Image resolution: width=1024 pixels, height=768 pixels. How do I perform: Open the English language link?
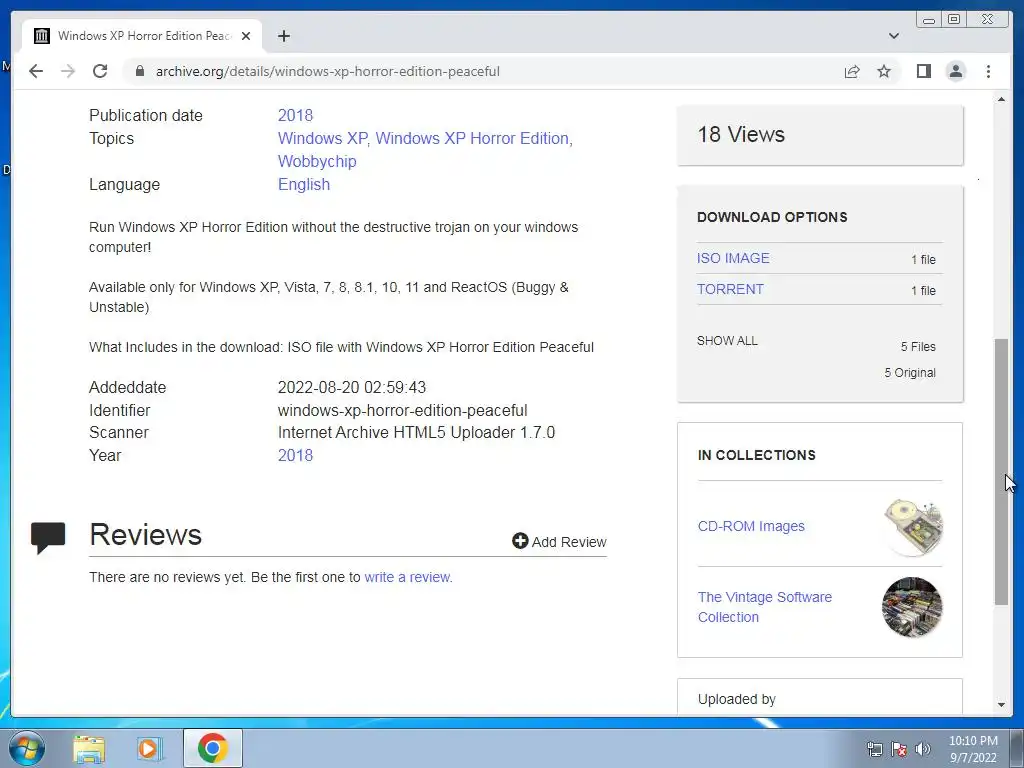click(304, 185)
